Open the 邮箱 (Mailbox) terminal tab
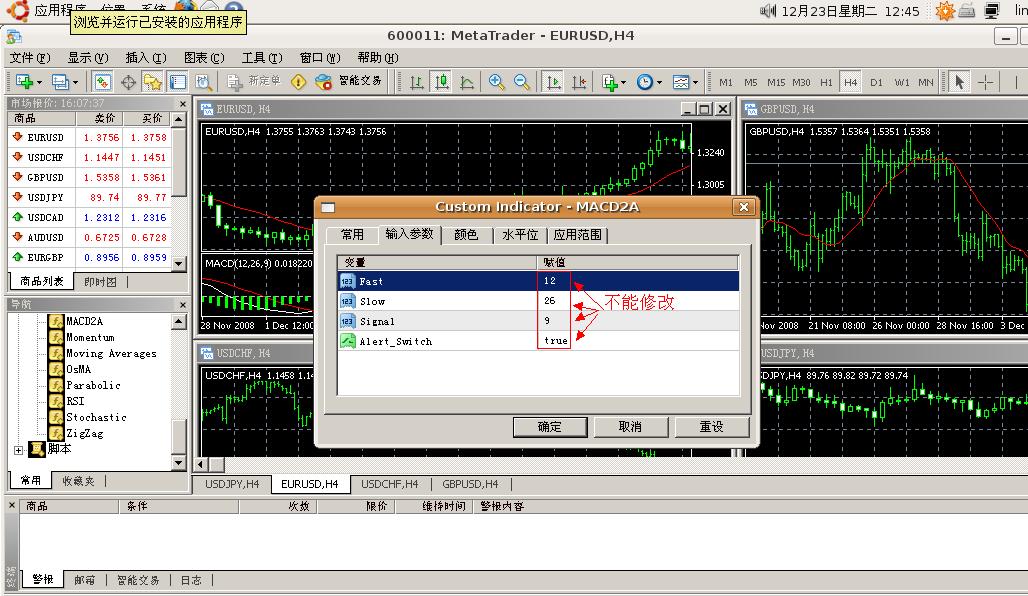Image resolution: width=1028 pixels, height=596 pixels. [85, 580]
